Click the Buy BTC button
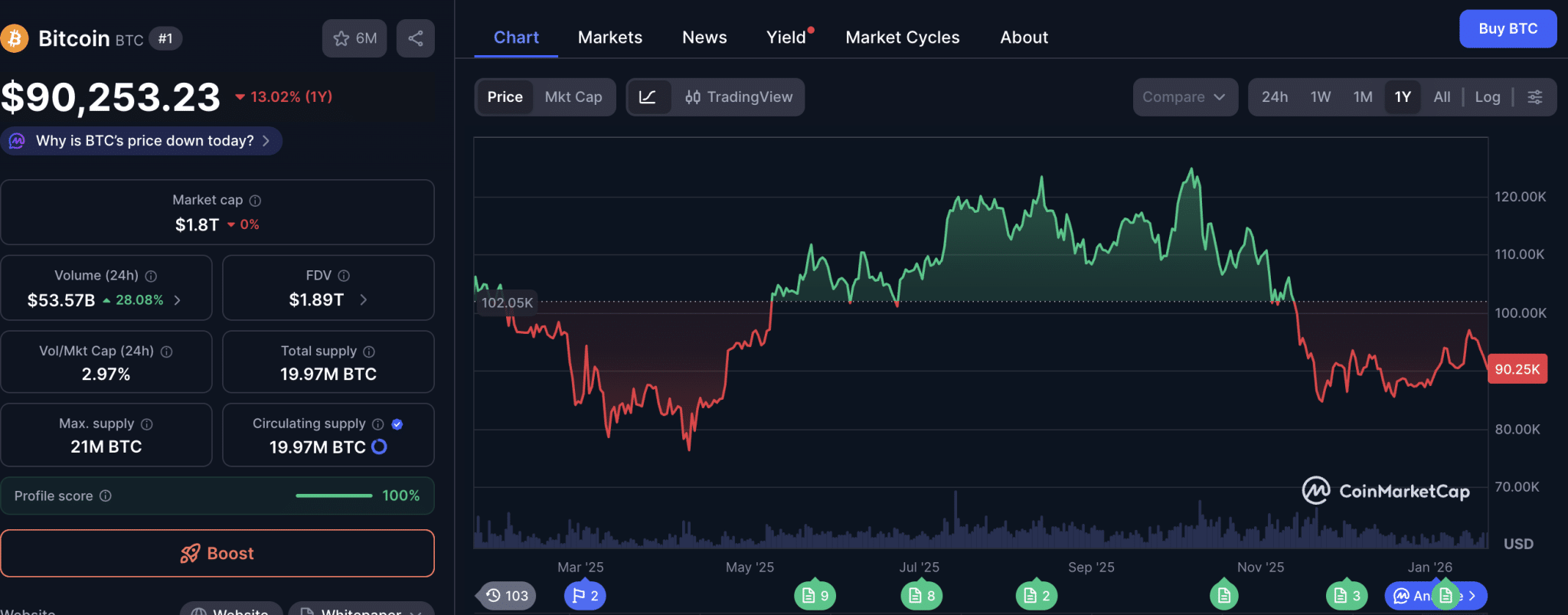 tap(1507, 29)
